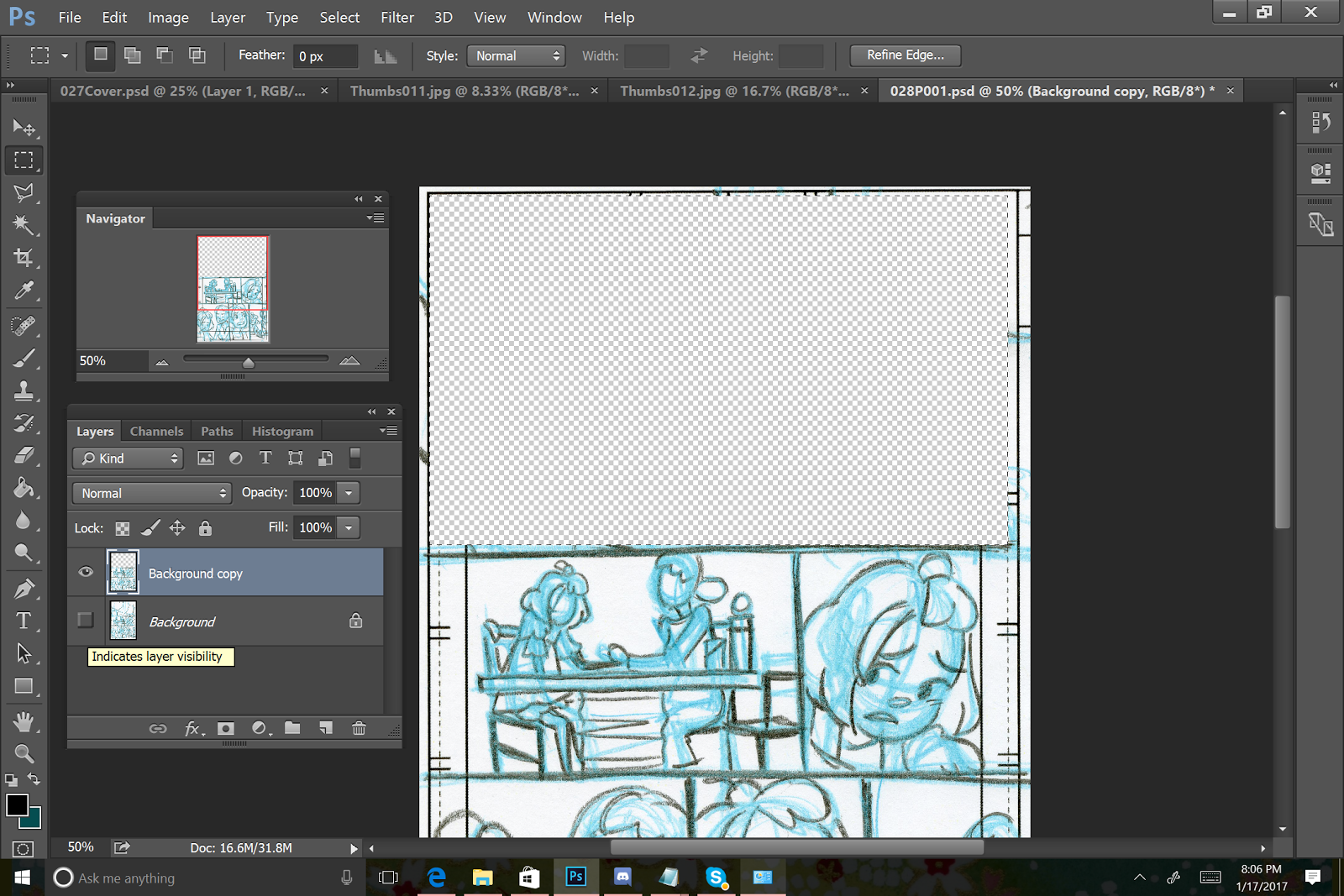Select the Eyedropper tool
The image size is (1344, 896).
click(24, 291)
